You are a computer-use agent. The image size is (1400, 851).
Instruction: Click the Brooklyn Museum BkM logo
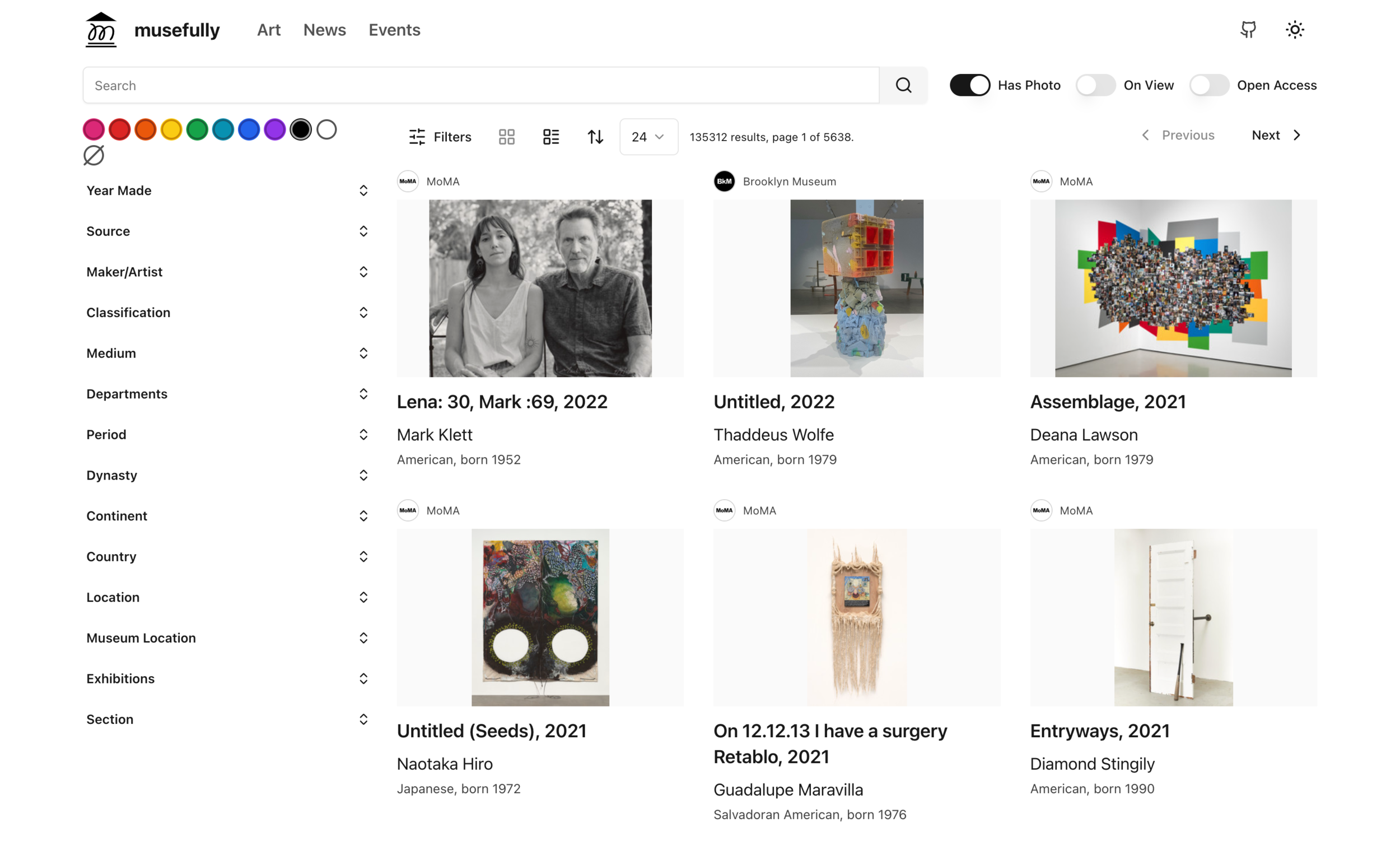[x=724, y=182]
